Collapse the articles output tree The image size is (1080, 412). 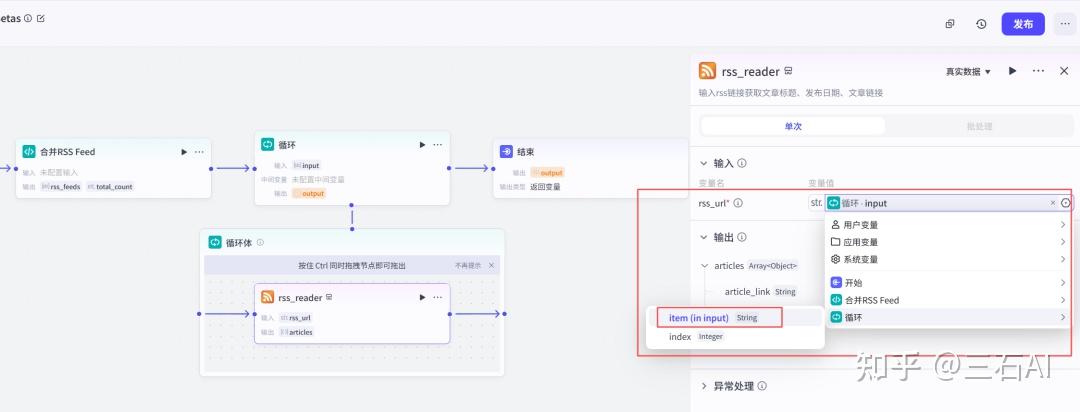pyautogui.click(x=704, y=266)
